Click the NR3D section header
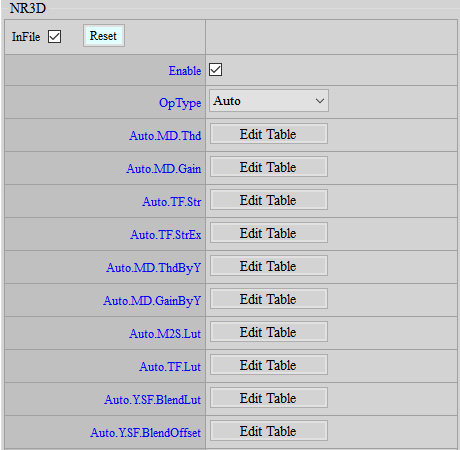This screenshot has width=460, height=450. tap(28, 8)
